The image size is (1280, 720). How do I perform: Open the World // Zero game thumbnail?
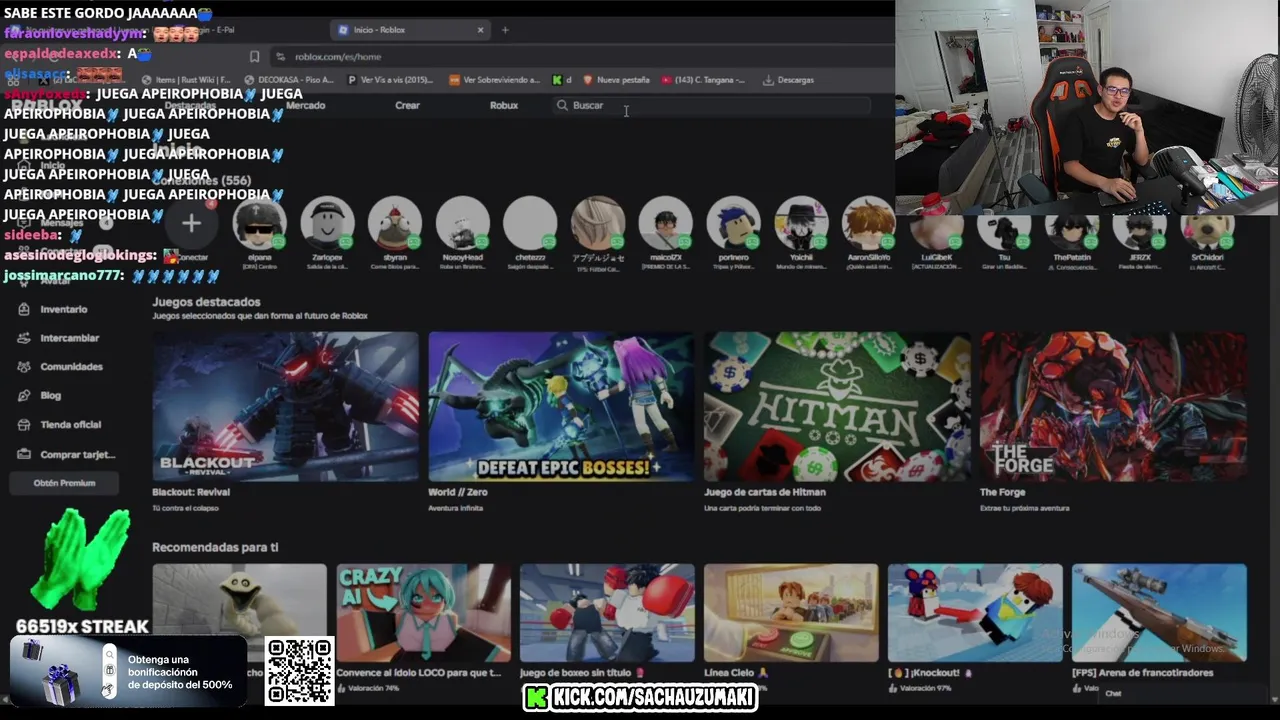coord(561,406)
